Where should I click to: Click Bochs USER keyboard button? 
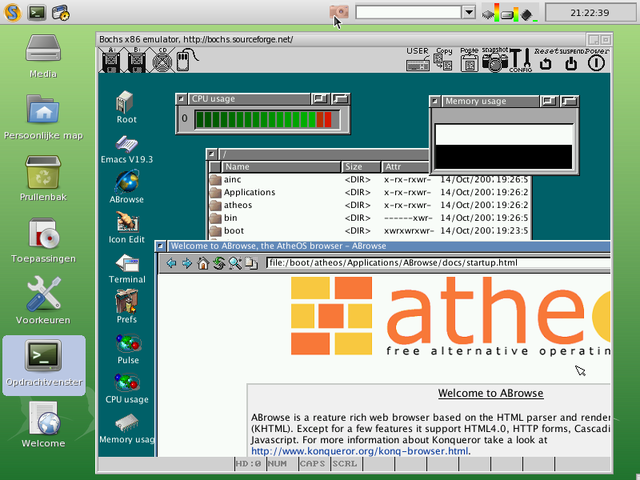[x=418, y=60]
